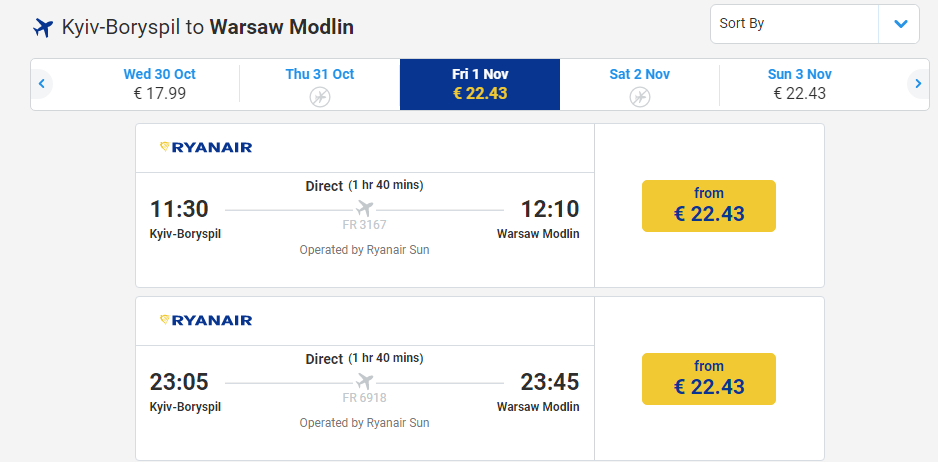
Task: Click the no-flight icon under Thu 31 Oct
Action: coord(320,96)
